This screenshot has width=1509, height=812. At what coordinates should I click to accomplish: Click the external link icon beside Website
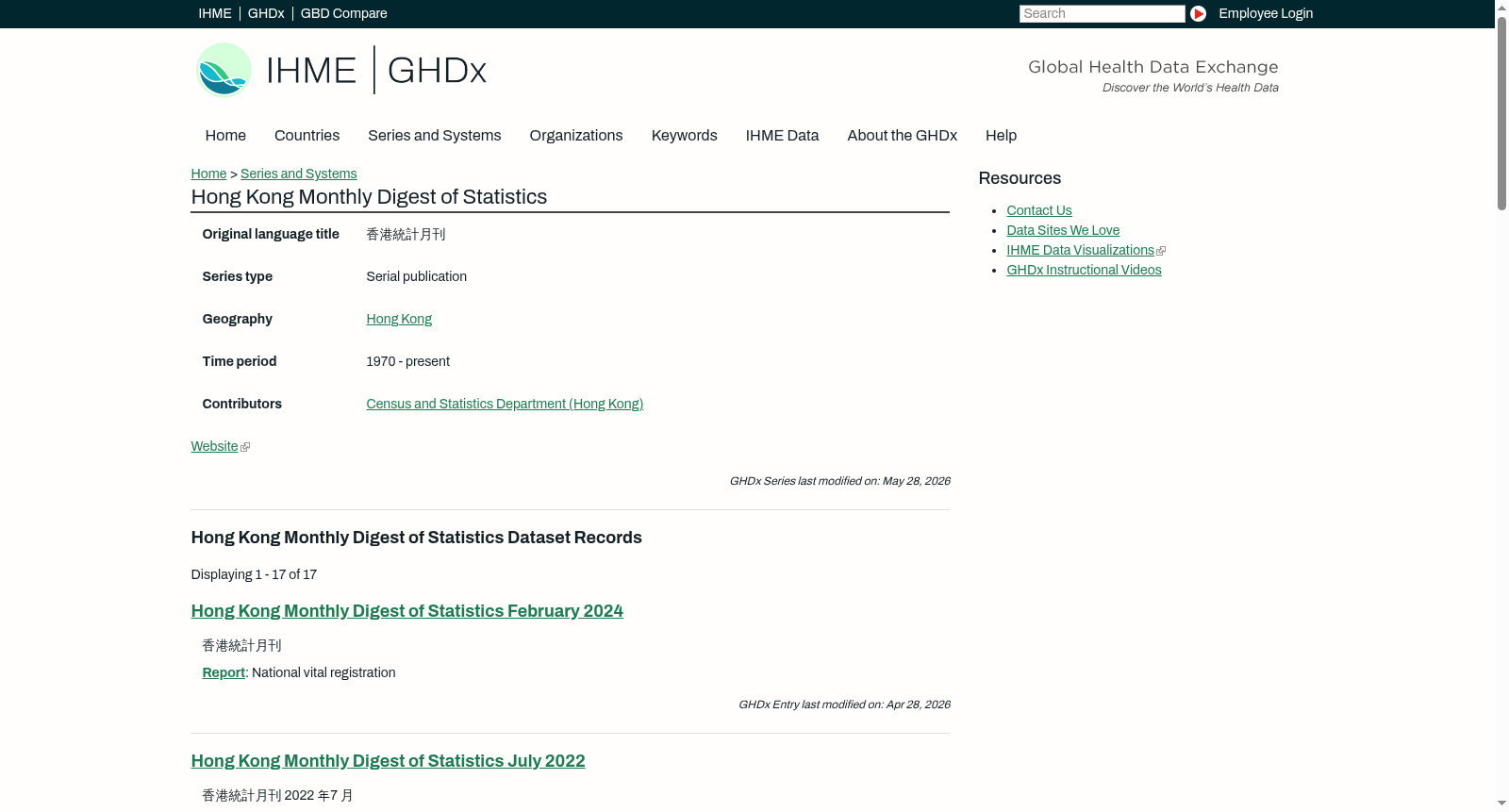[x=245, y=447]
